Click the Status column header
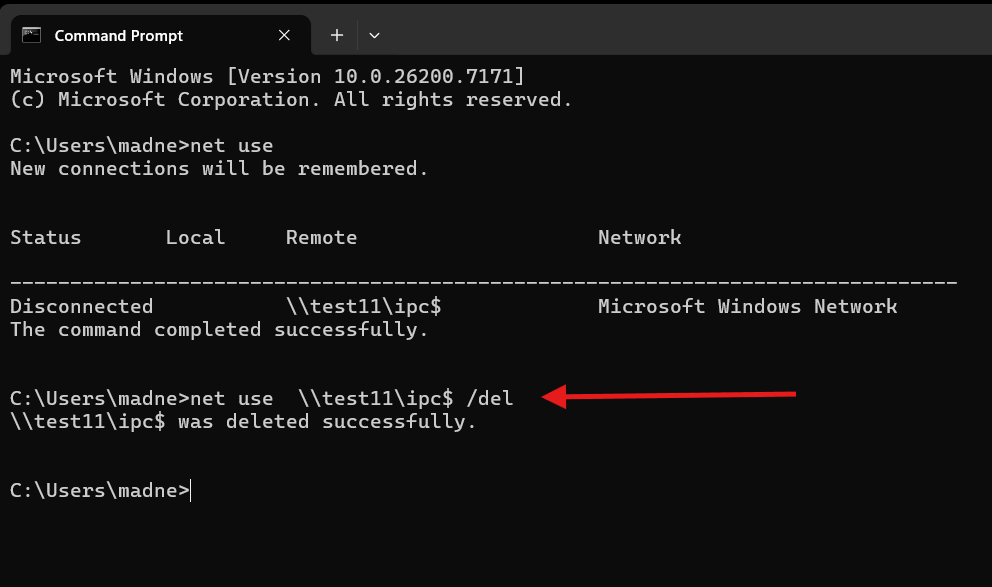The width and height of the screenshot is (992, 587). tap(46, 238)
